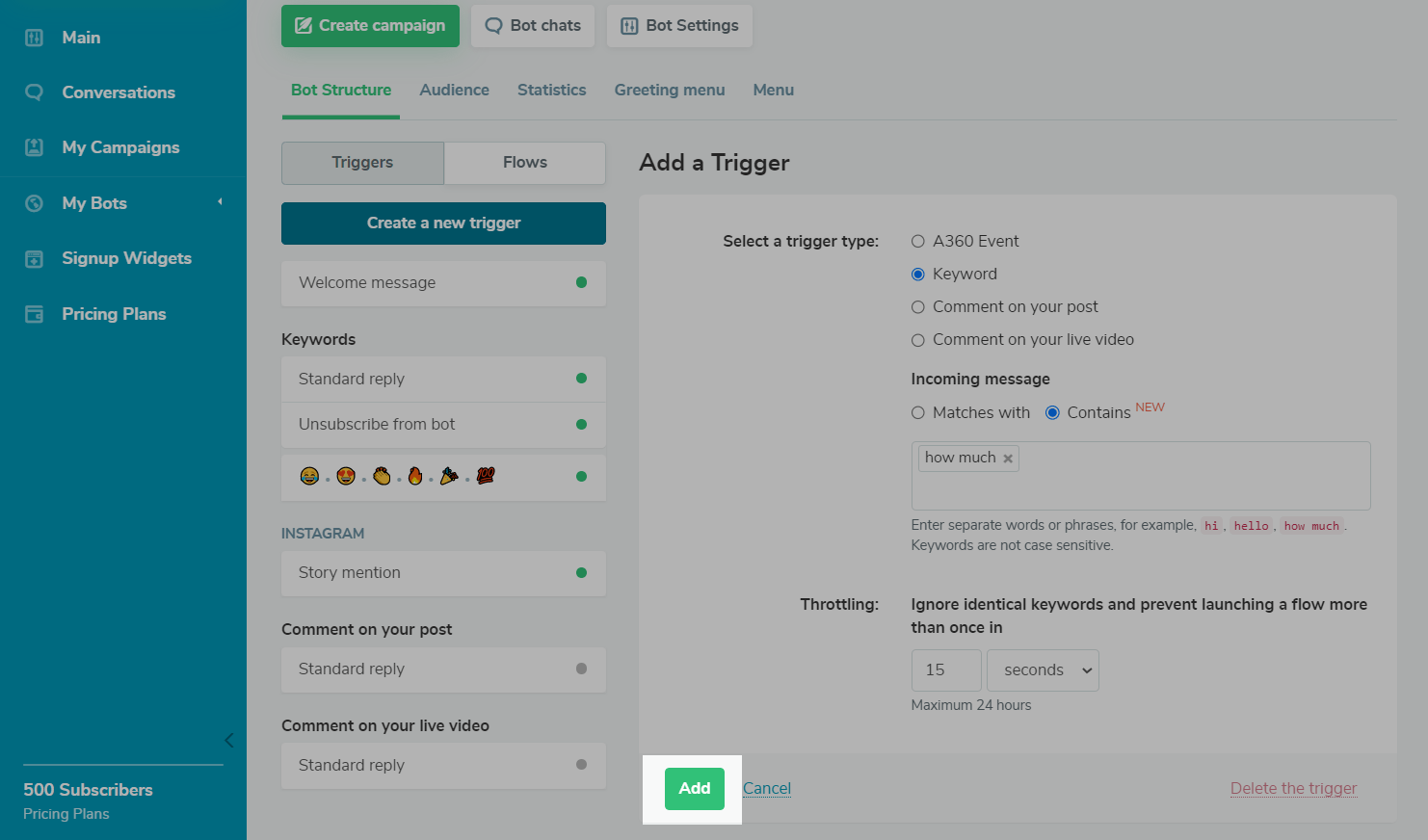Click the Signup Widgets sidebar icon
The width and height of the screenshot is (1428, 840).
(34, 258)
